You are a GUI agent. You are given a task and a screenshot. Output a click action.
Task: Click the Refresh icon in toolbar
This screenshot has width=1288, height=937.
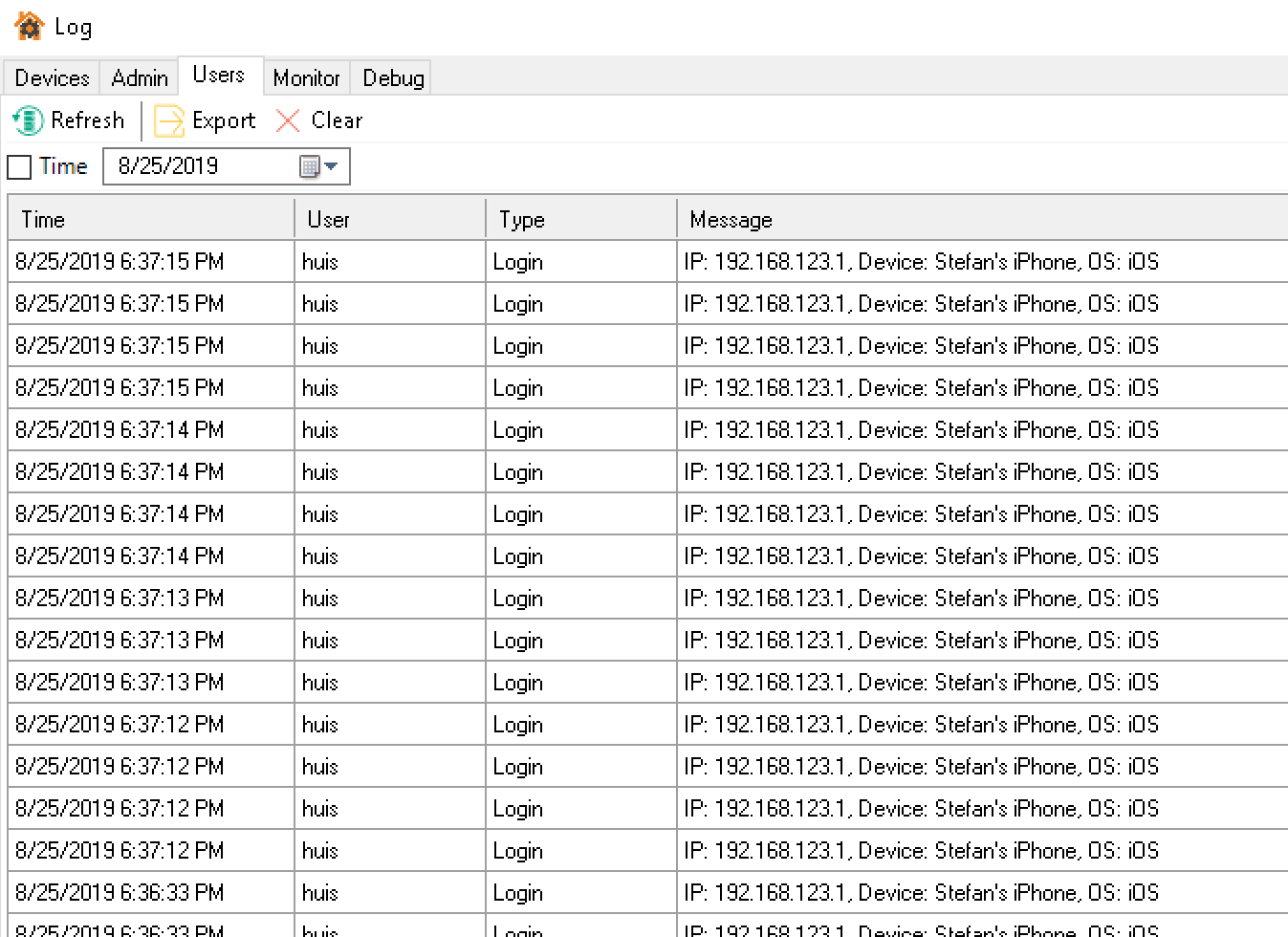[28, 120]
